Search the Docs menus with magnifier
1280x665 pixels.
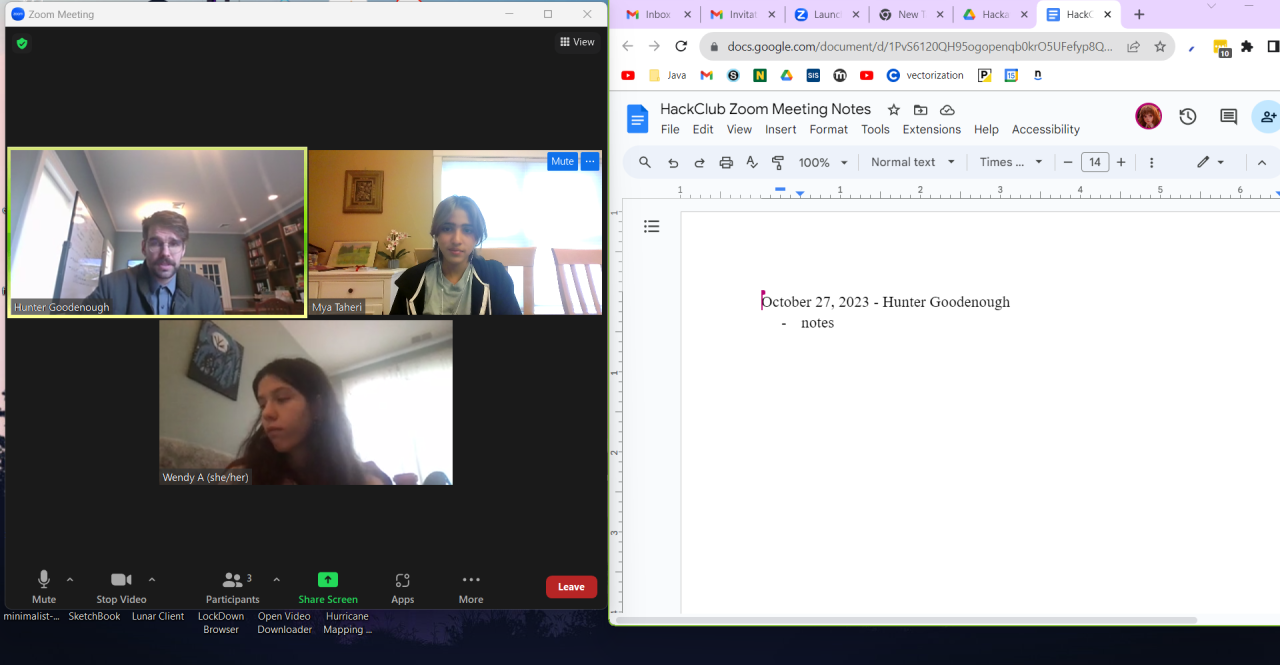[645, 162]
